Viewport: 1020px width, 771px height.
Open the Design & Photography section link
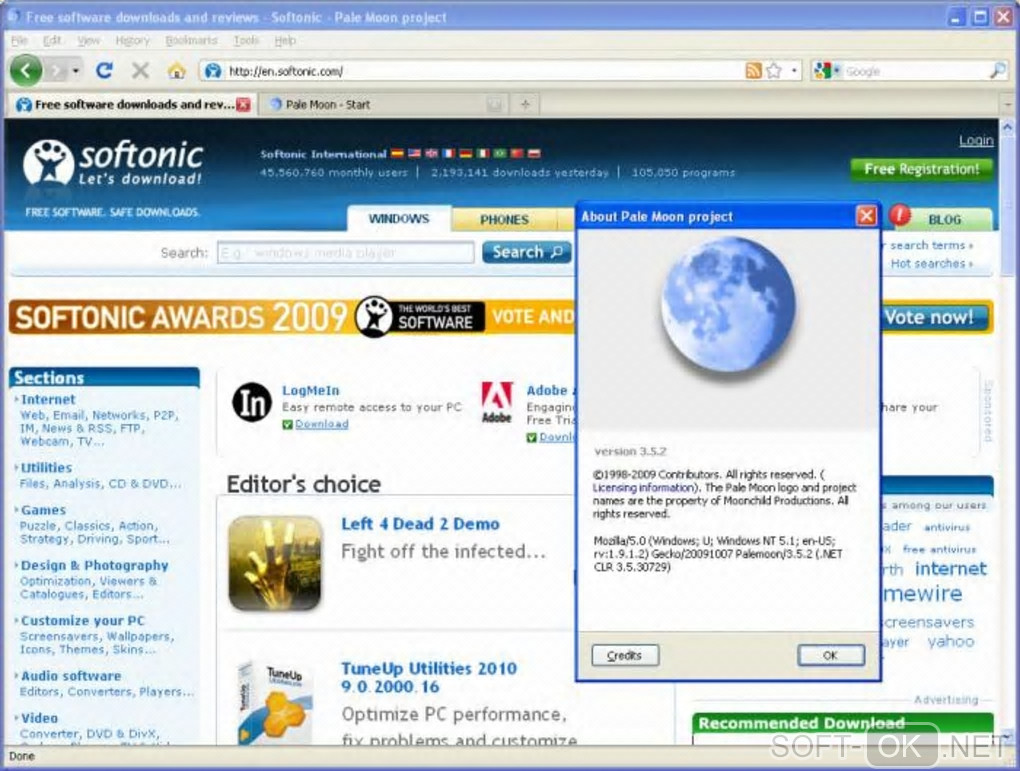click(x=94, y=565)
